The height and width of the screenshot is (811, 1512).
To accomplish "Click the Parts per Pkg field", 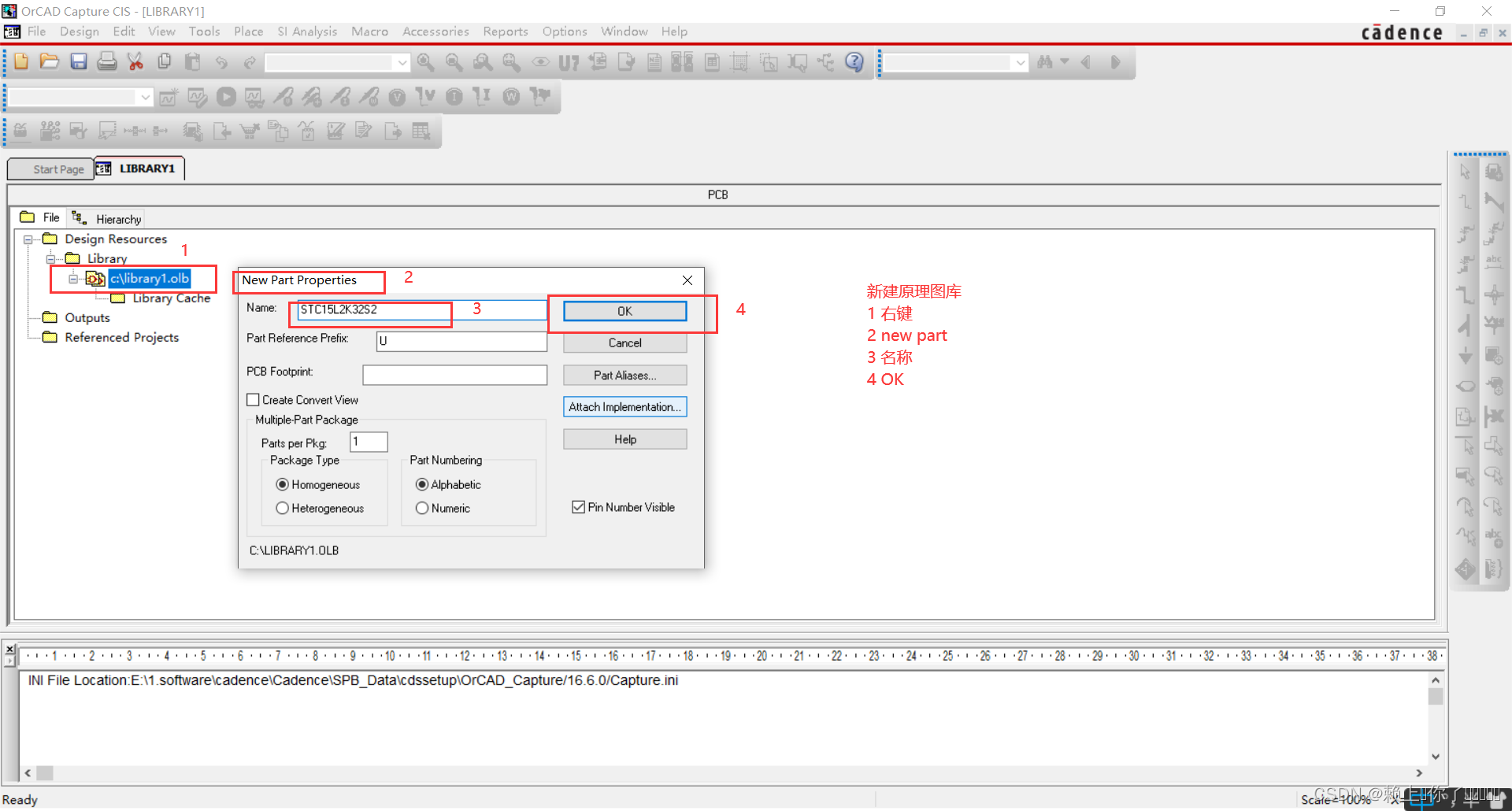I will (369, 442).
